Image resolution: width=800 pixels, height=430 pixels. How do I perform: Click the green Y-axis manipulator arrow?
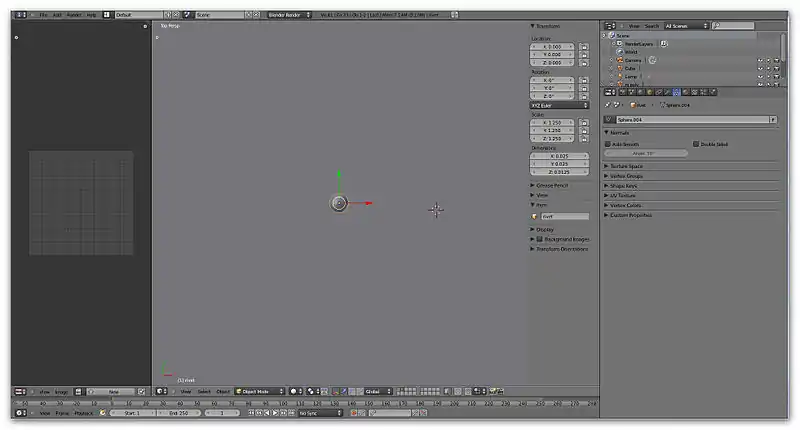(339, 174)
